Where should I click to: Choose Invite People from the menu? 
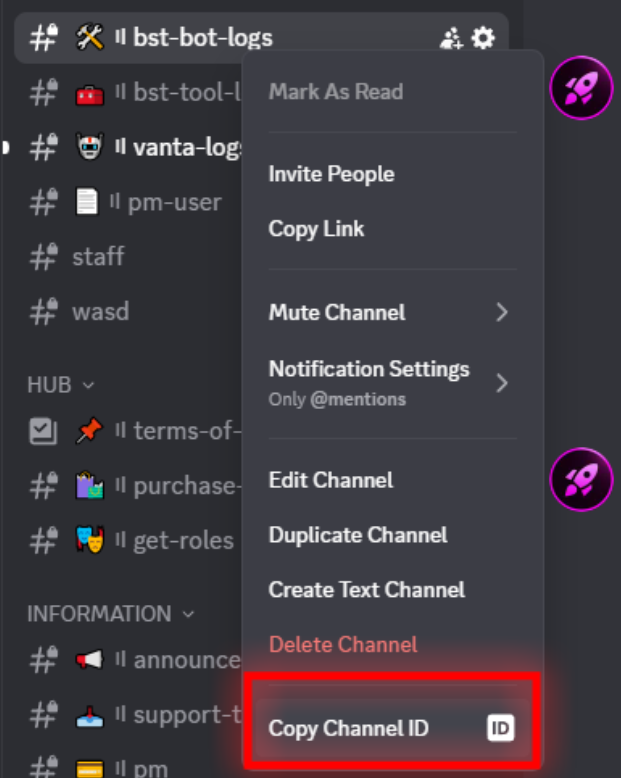tap(331, 174)
